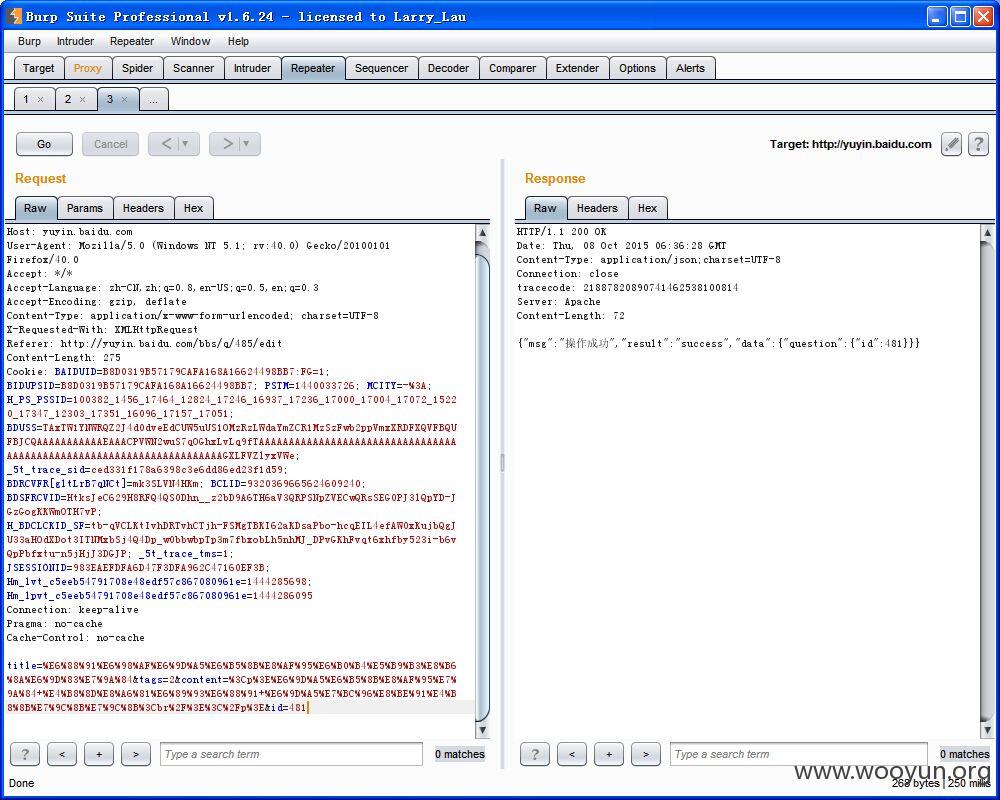Go to previous match in request search
Image resolution: width=1000 pixels, height=800 pixels.
(62, 754)
